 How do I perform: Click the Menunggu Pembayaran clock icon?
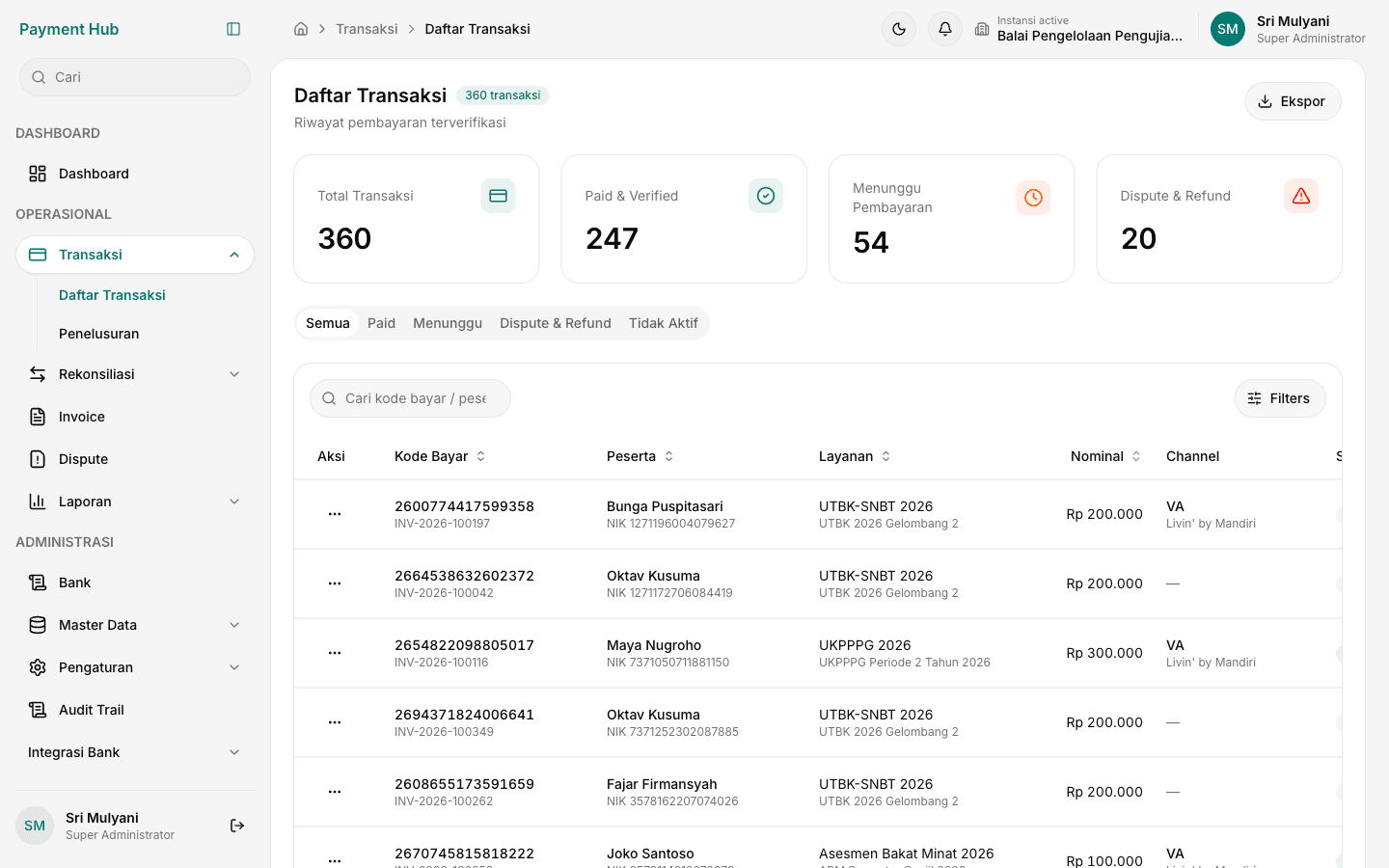pos(1033,198)
